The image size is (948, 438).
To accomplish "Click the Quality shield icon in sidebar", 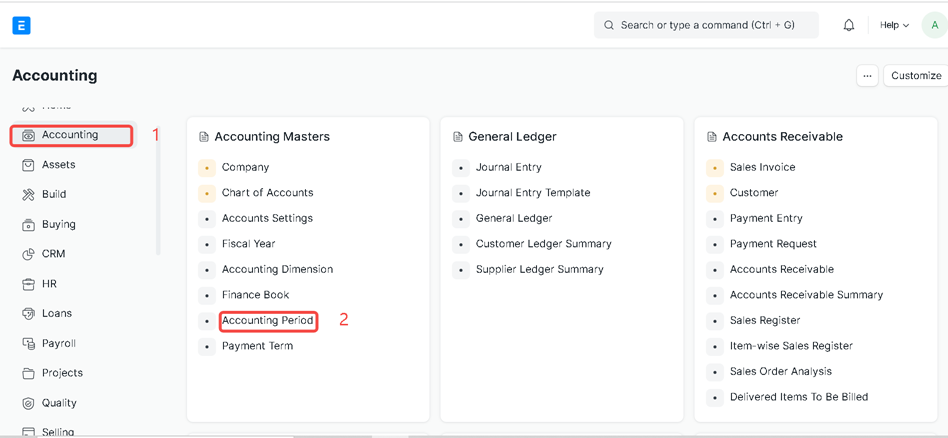I will coord(29,403).
